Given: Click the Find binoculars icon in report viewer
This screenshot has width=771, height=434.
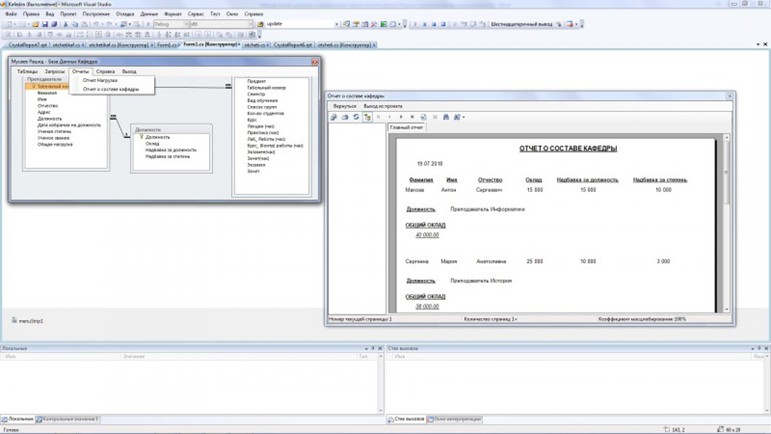Looking at the screenshot, I should click(446, 117).
